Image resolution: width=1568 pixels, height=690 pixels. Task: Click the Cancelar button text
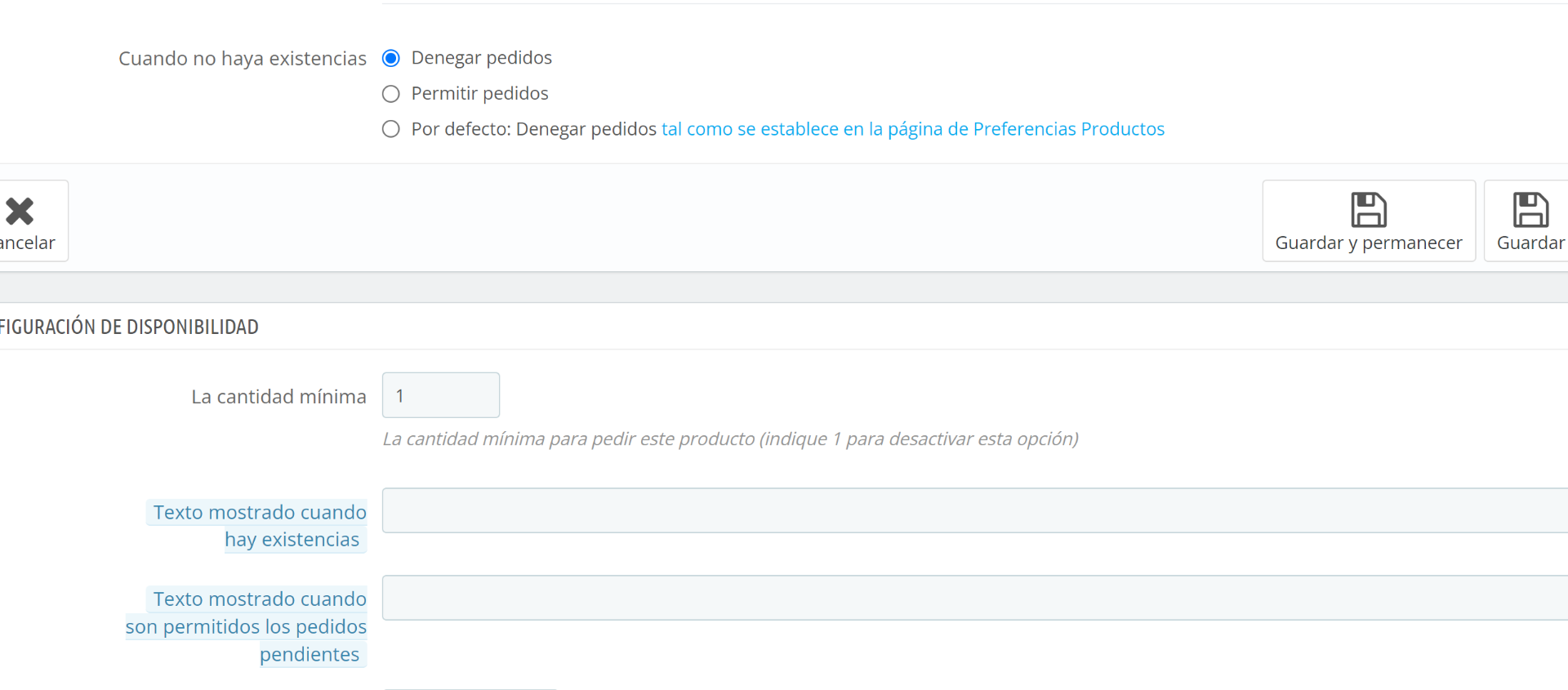[27, 243]
